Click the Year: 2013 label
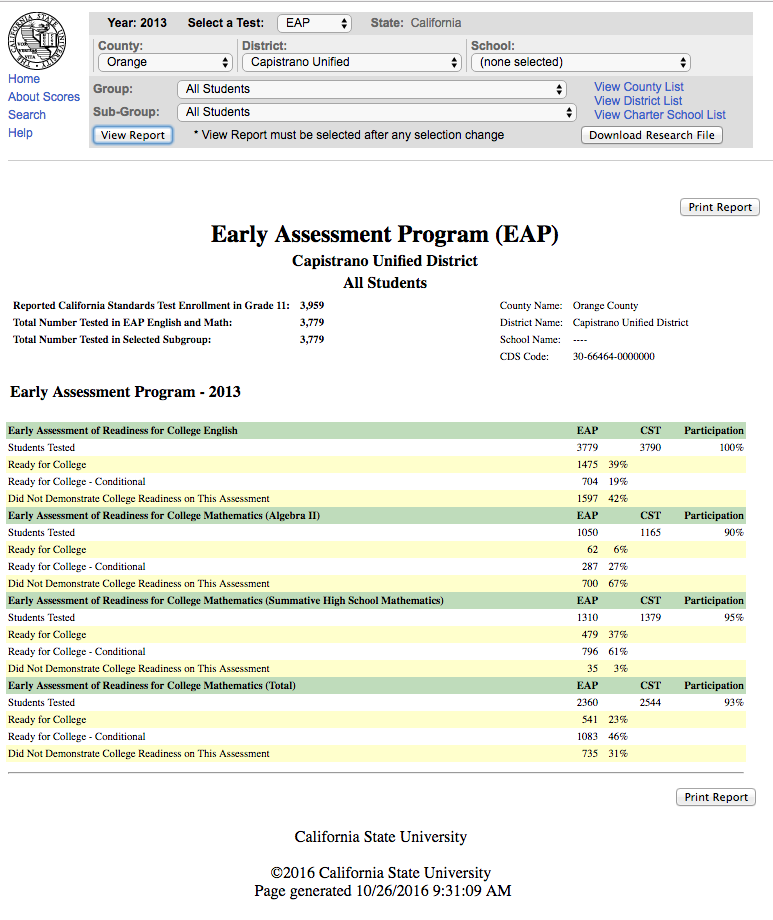Screen dimensions: 773x920 [137, 23]
